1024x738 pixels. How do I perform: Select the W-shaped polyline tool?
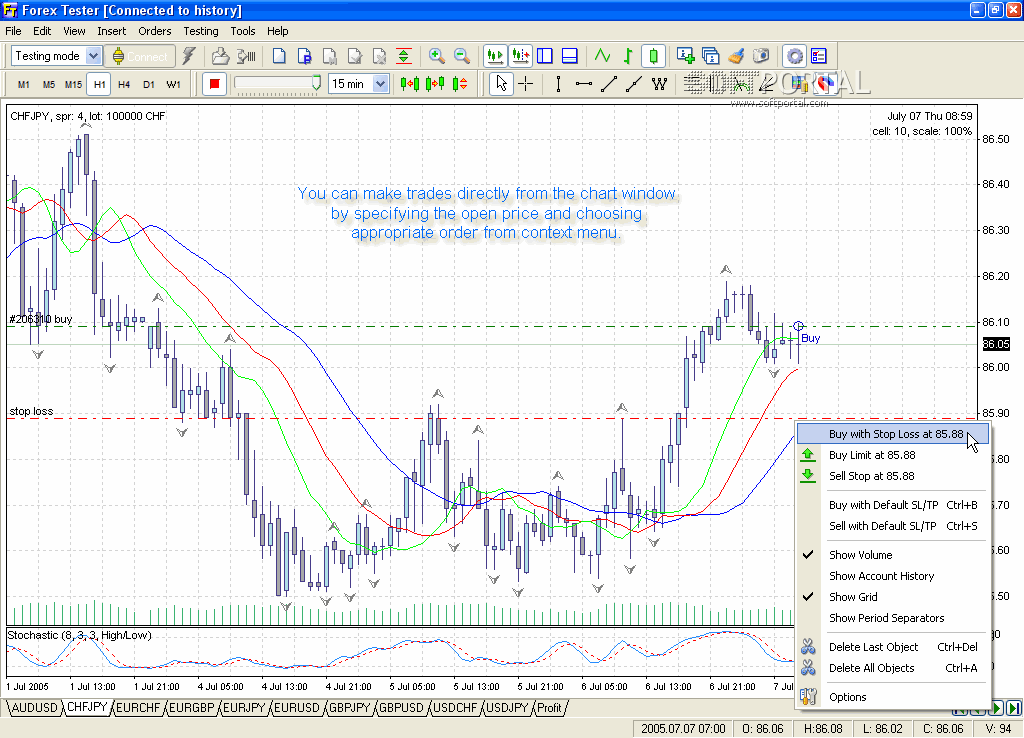[659, 84]
